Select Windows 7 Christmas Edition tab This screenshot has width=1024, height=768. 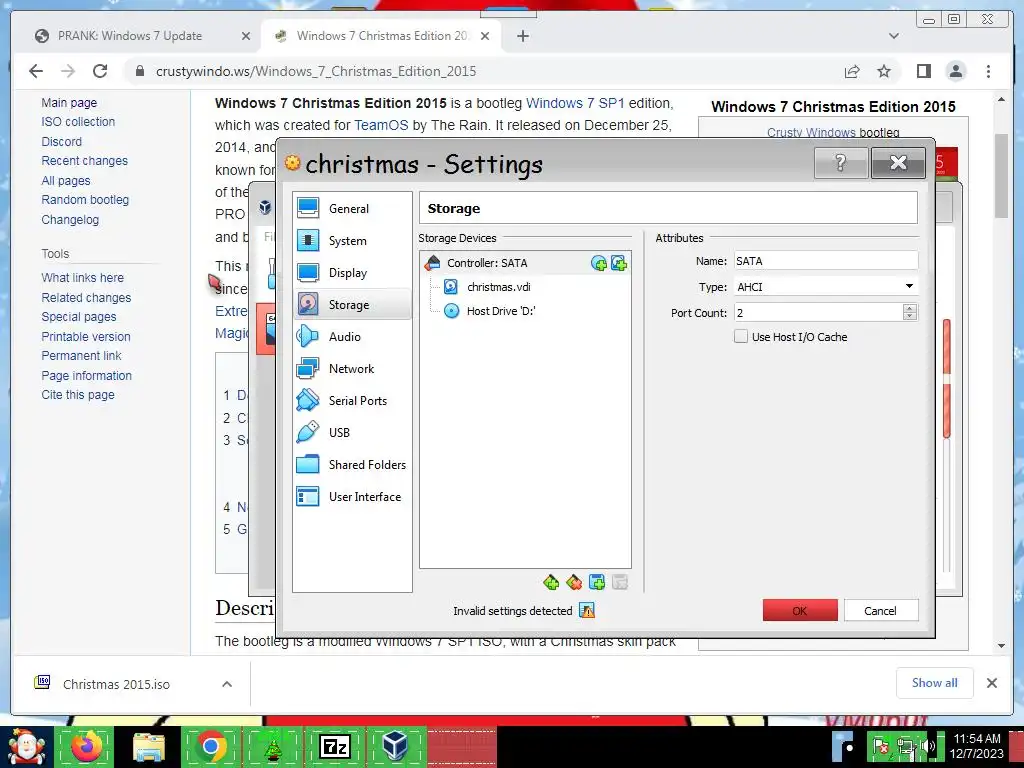coord(381,36)
